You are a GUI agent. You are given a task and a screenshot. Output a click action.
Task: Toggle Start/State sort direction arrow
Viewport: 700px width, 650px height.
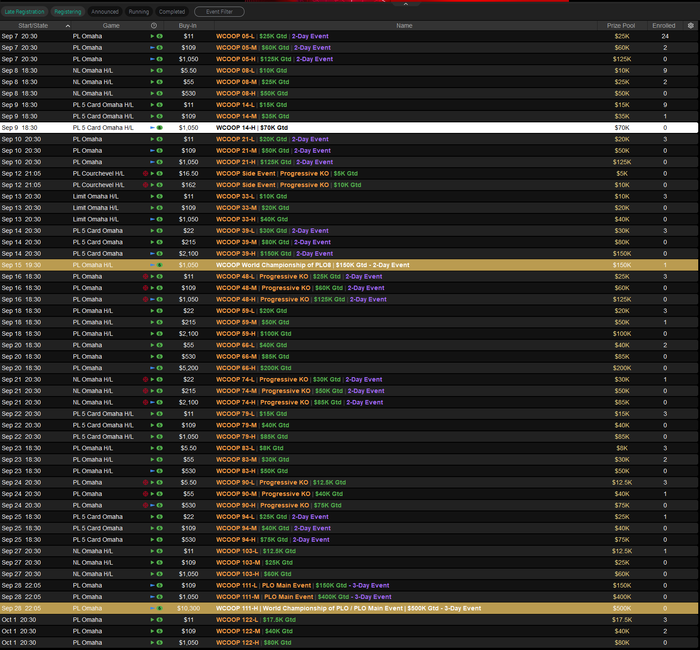tap(68, 26)
